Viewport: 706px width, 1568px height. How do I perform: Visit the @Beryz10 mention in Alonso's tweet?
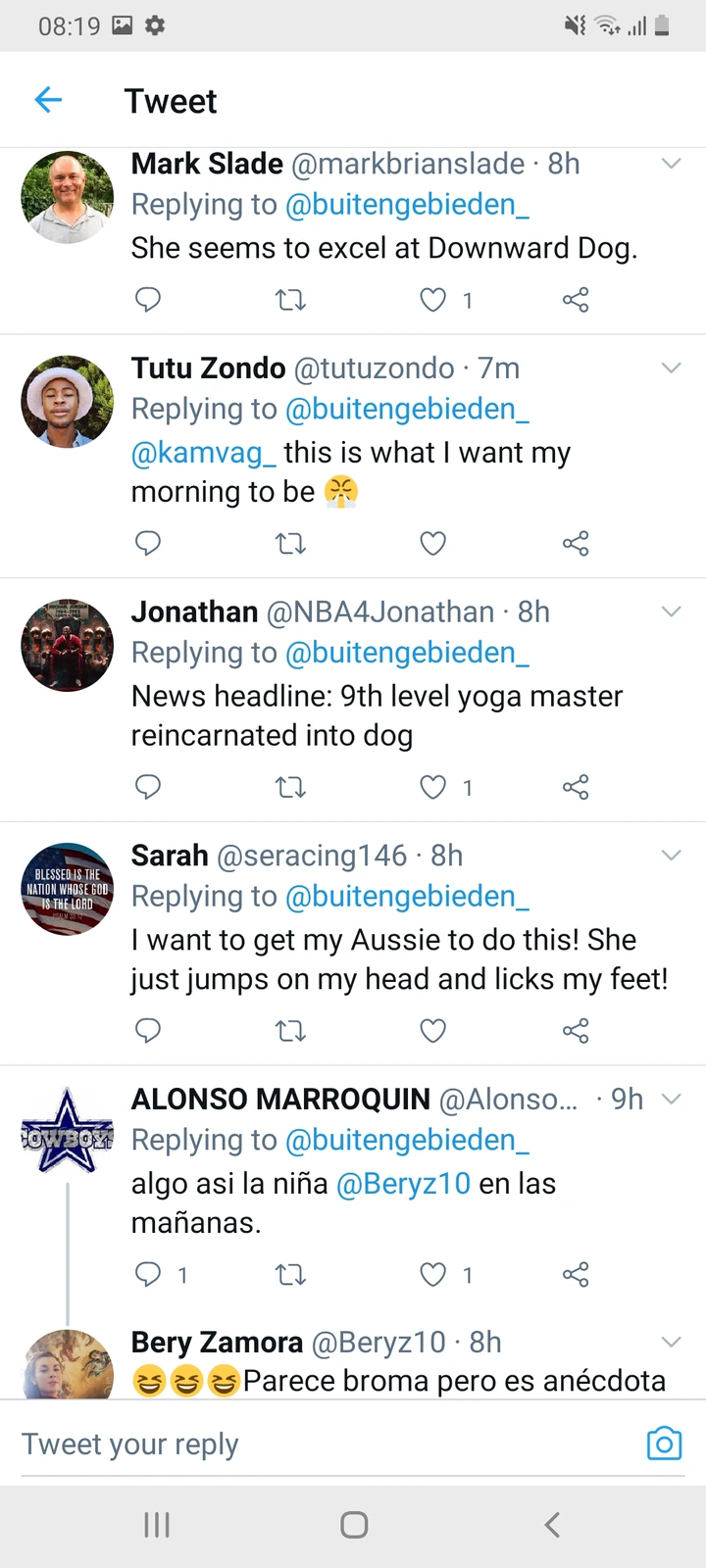click(x=403, y=1184)
